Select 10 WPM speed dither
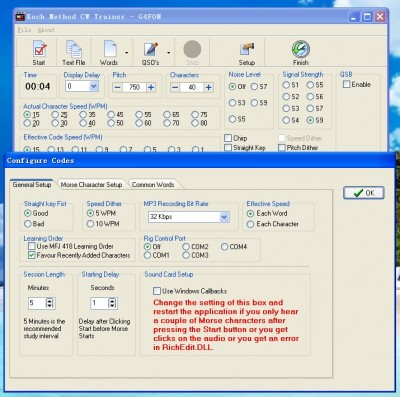The width and height of the screenshot is (400, 397). [90, 224]
